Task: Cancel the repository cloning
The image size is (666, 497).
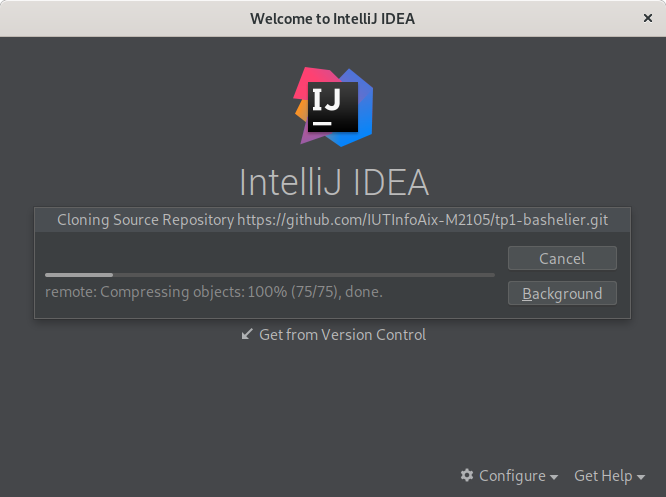Action: click(562, 258)
